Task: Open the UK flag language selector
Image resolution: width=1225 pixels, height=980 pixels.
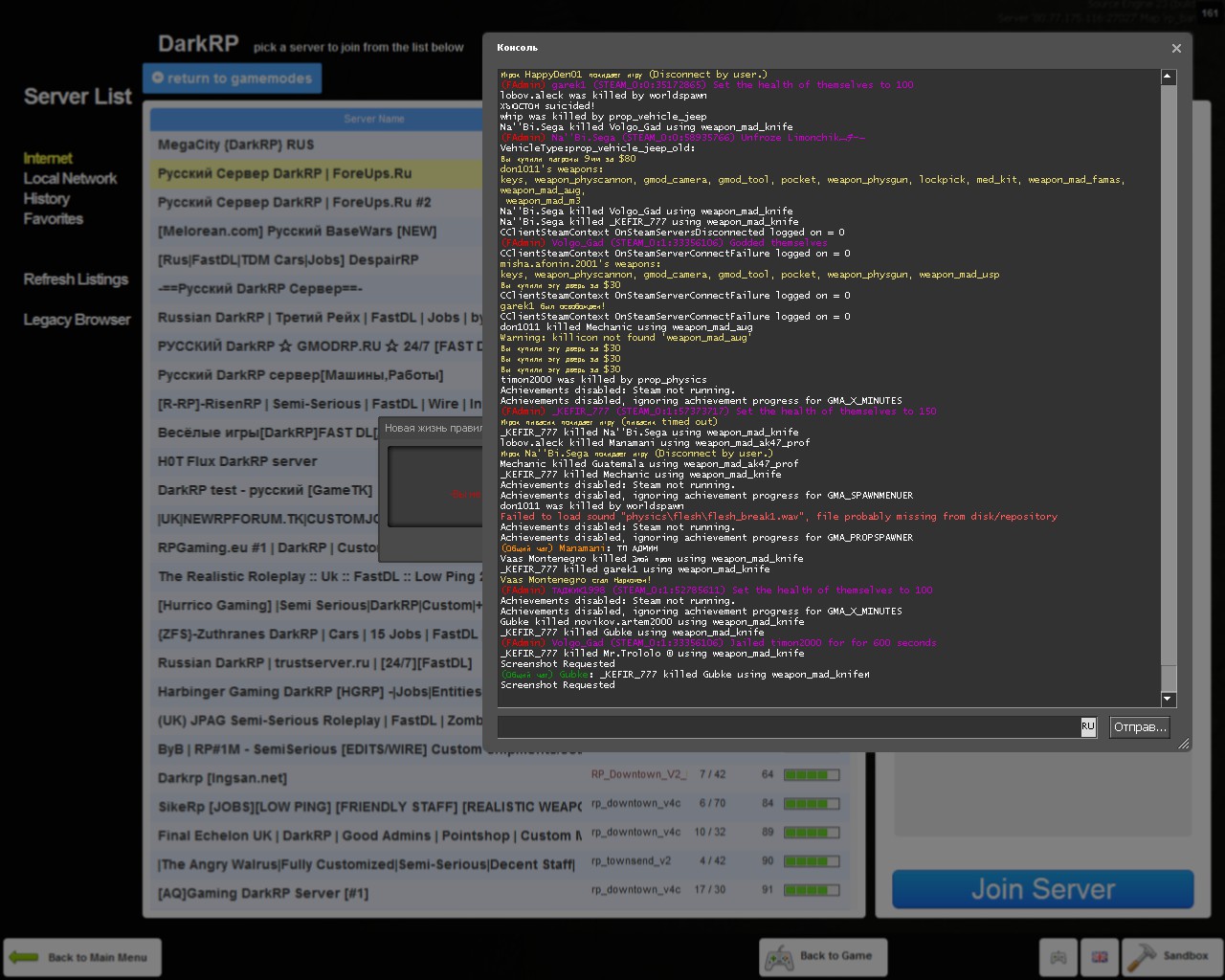Action: (x=1100, y=956)
